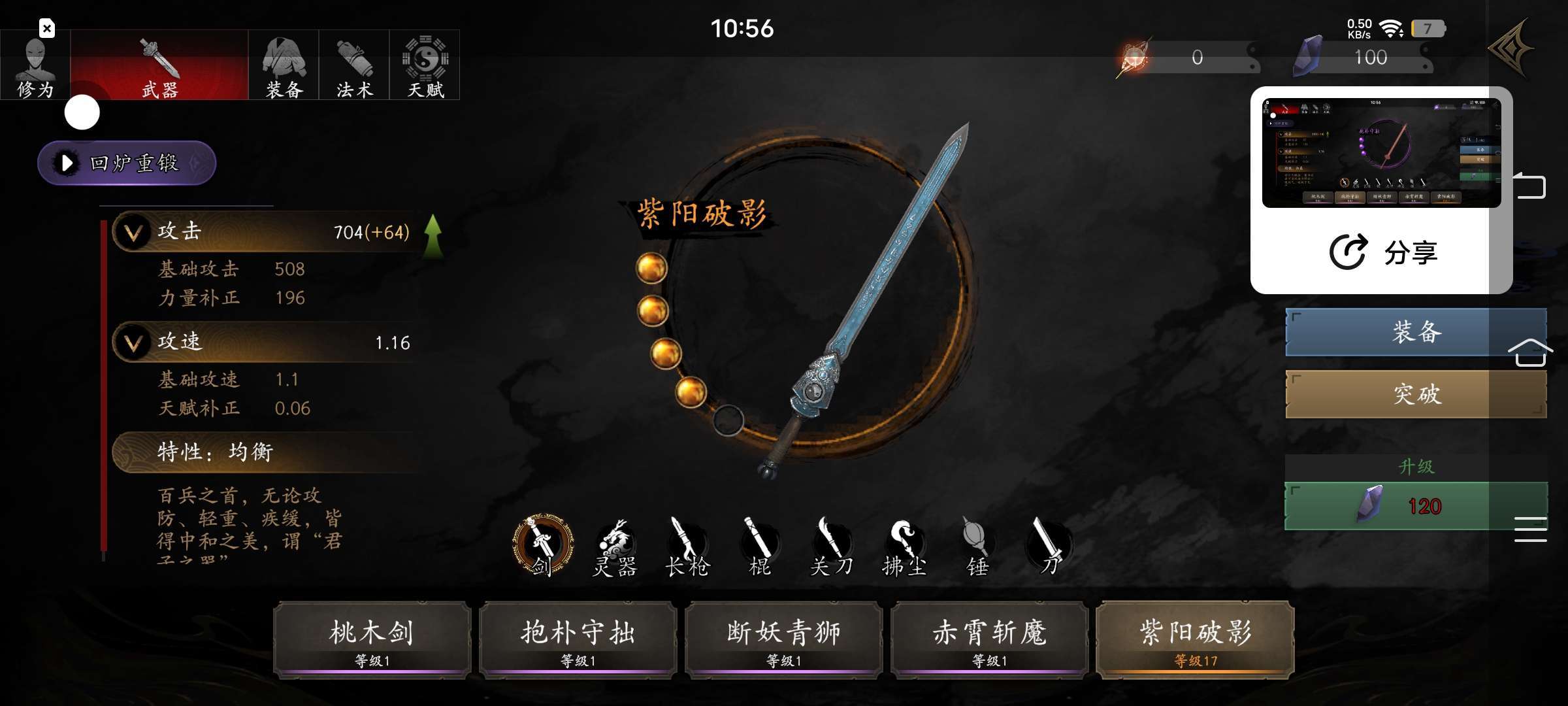This screenshot has width=1568, height=706.
Task: Open the 天赋 talent tab
Action: tap(425, 65)
